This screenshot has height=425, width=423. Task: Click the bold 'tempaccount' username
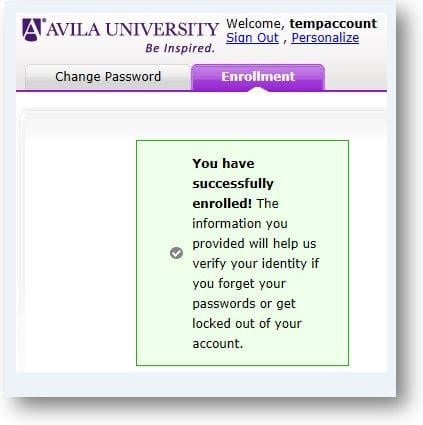tap(333, 24)
